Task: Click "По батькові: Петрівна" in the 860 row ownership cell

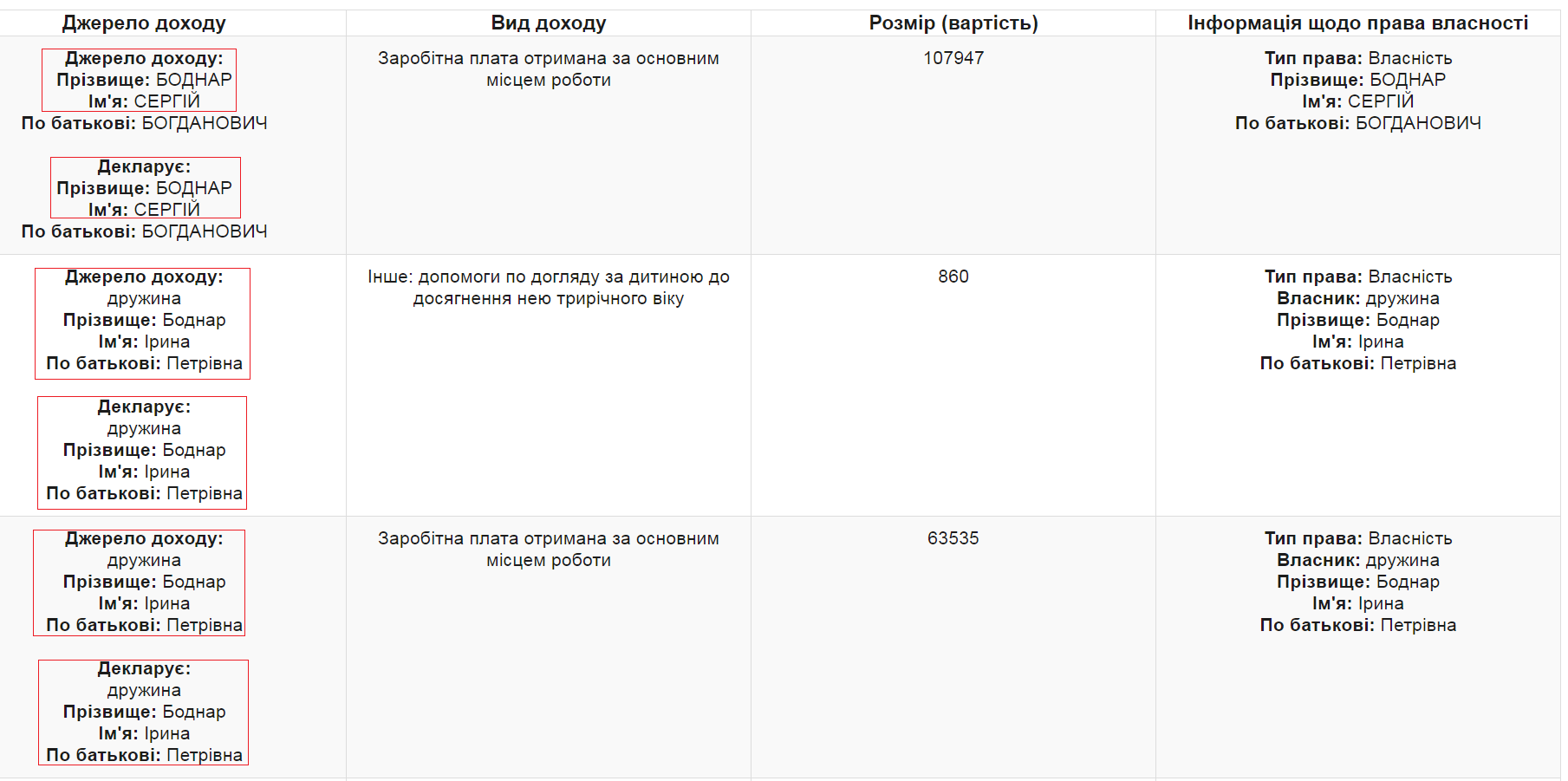Action: 1357,363
